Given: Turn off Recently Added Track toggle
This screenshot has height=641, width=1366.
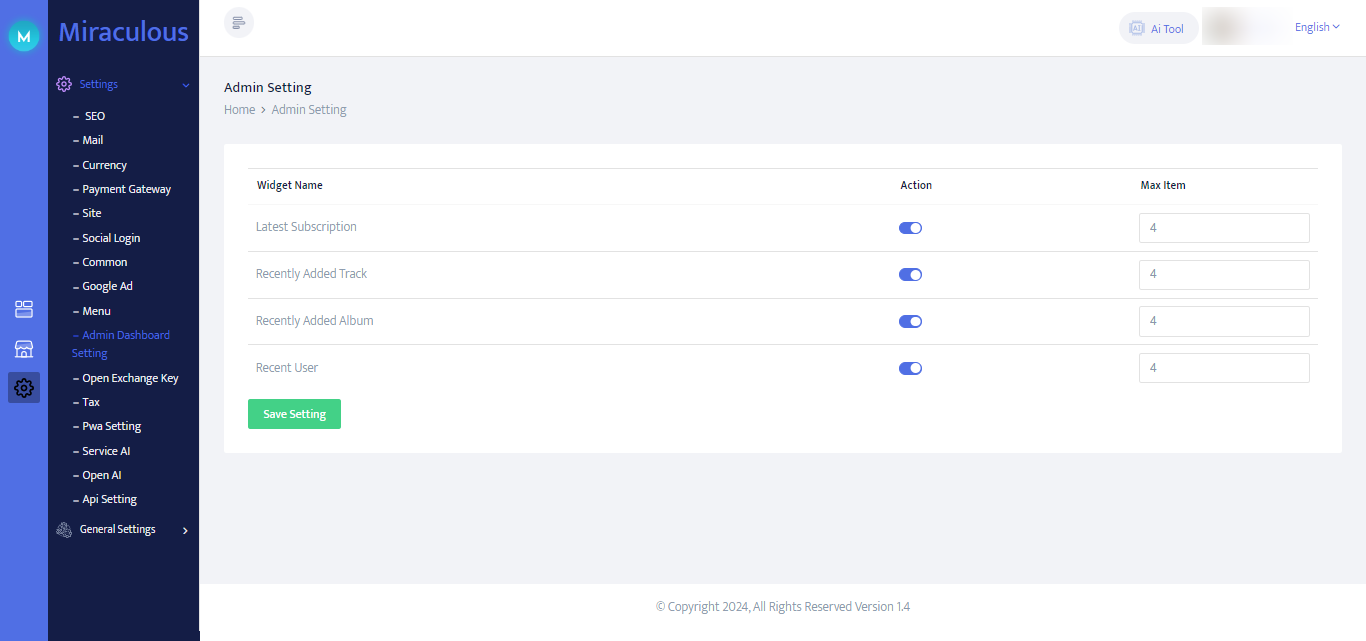Looking at the screenshot, I should 910,275.
